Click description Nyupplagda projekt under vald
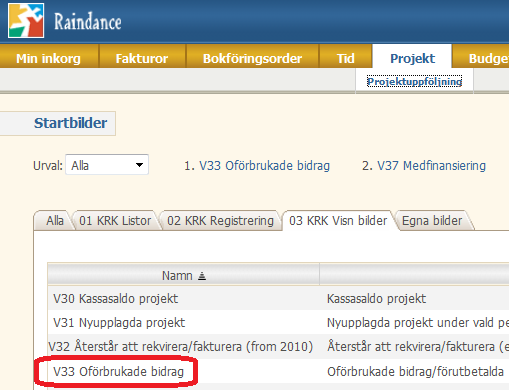This screenshot has height=390, width=509. coord(418,323)
